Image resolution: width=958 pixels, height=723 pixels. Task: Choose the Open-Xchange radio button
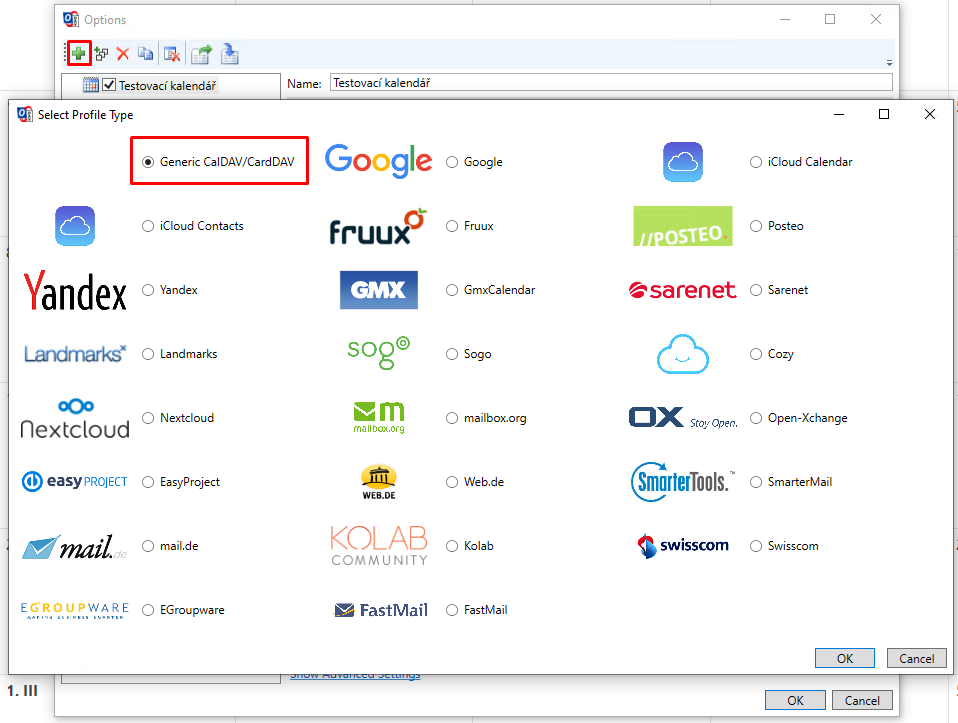pos(756,418)
